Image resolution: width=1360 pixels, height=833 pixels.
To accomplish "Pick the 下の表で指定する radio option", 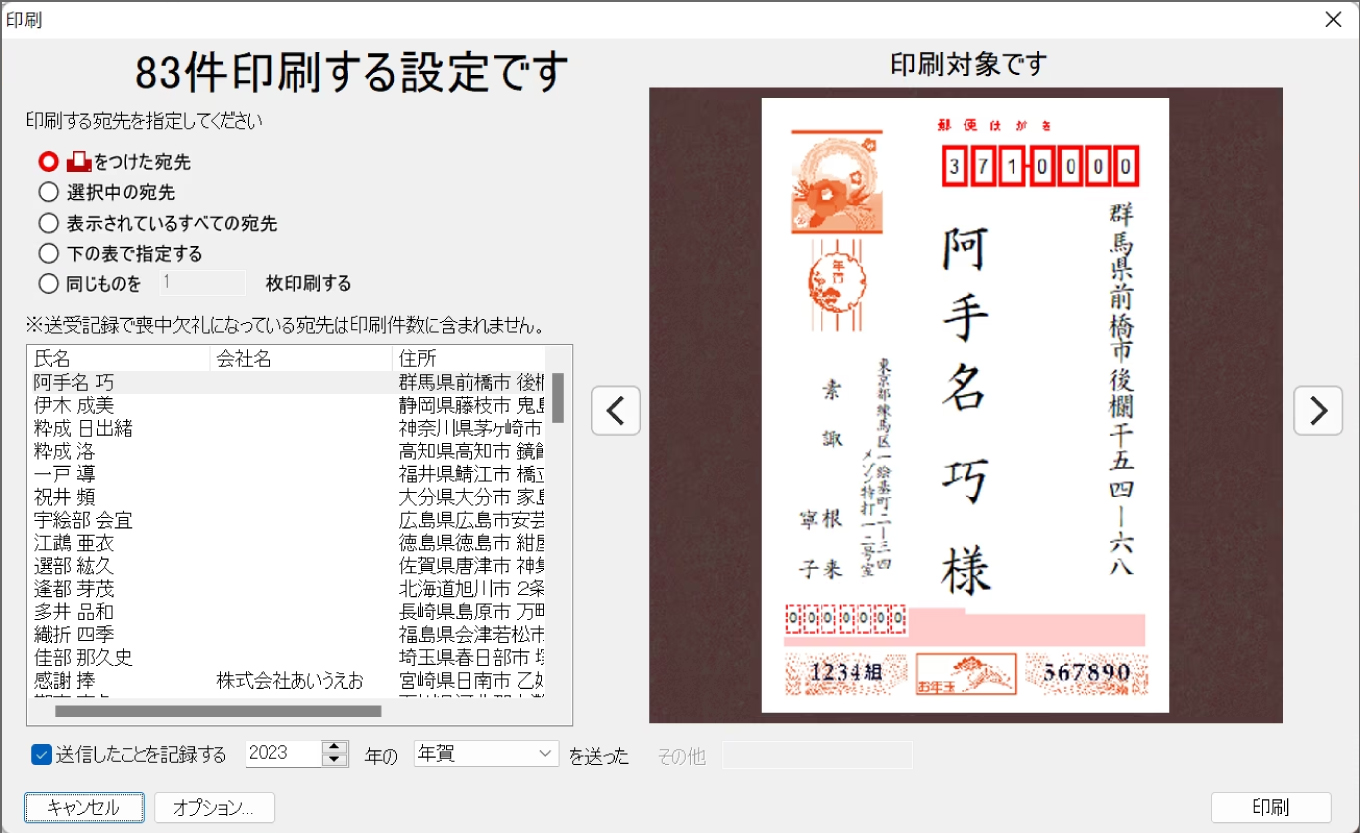I will pos(48,254).
